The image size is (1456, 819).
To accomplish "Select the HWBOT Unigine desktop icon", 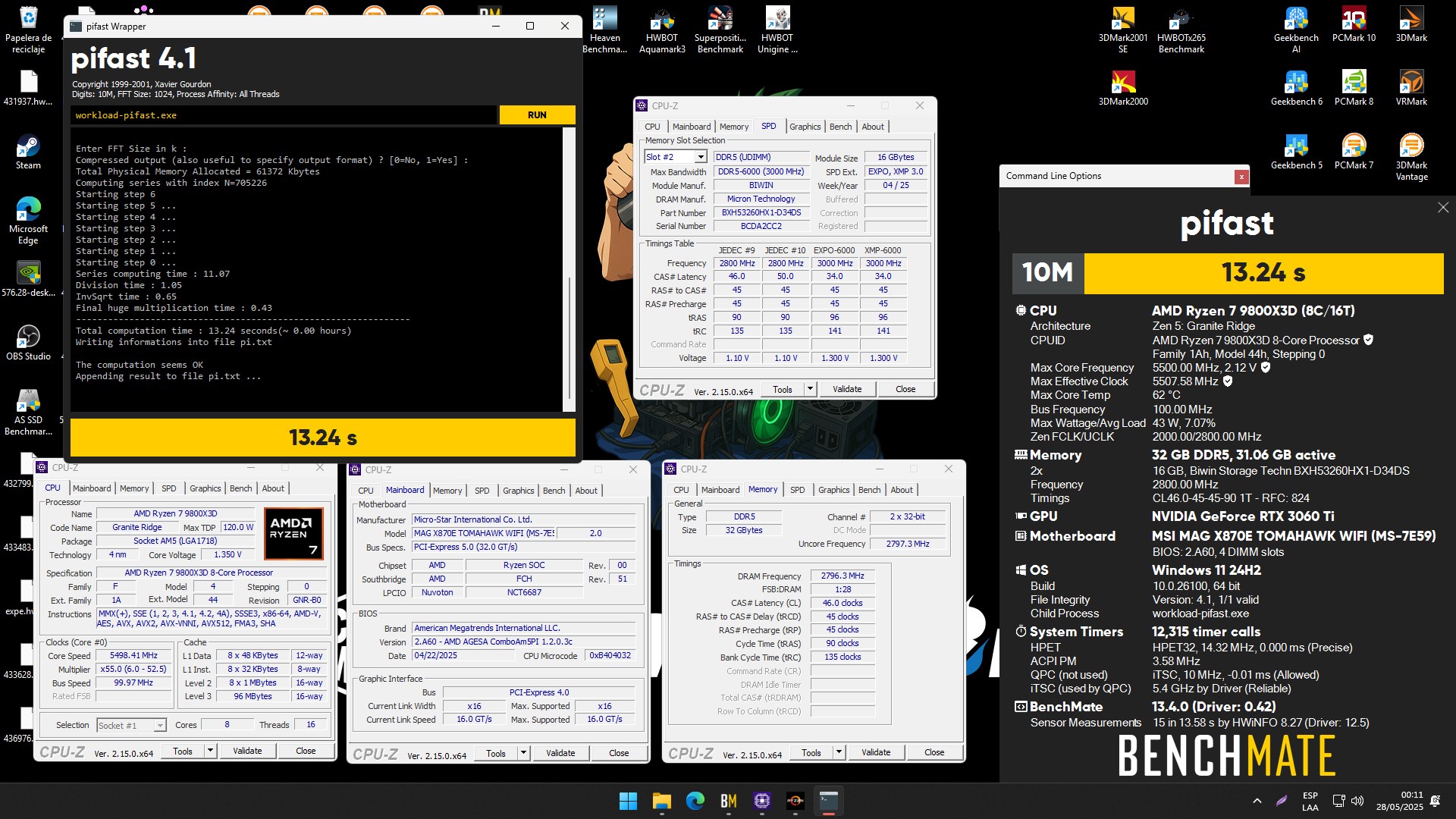I will point(777,30).
